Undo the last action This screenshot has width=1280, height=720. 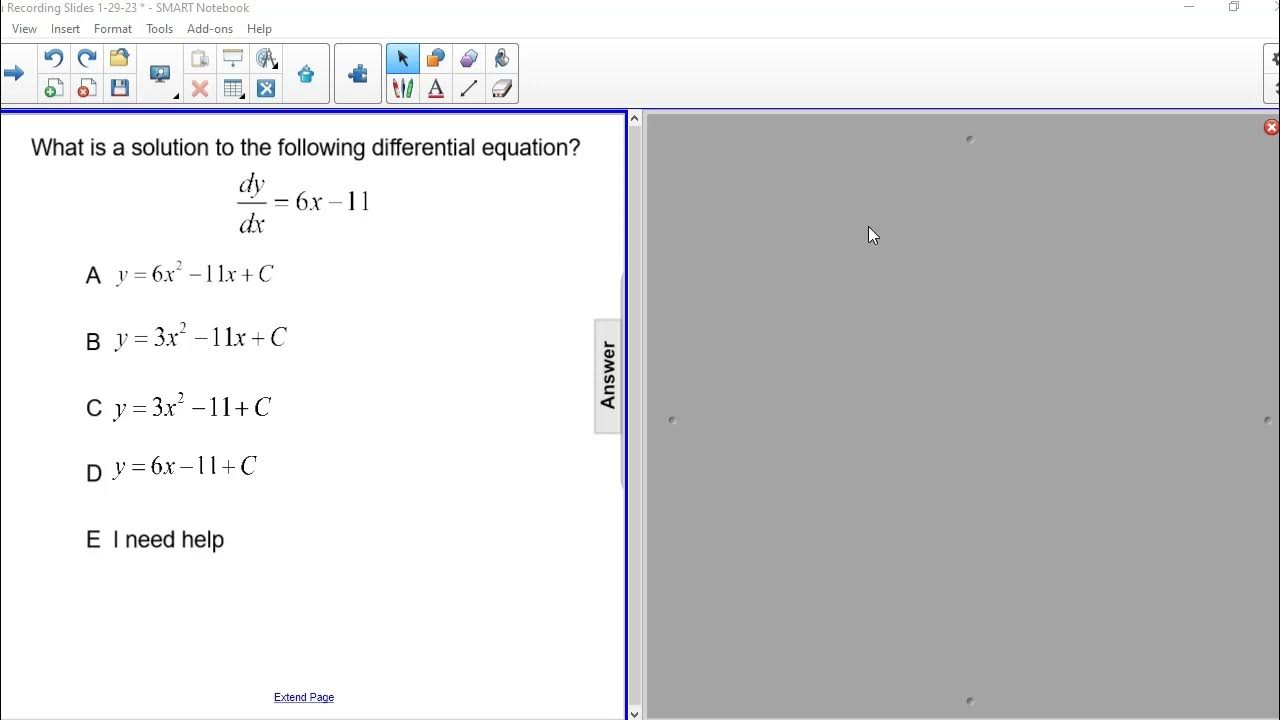[54, 58]
